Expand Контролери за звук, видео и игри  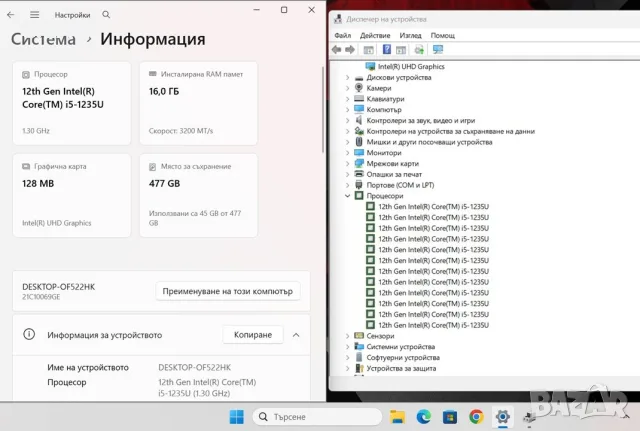347,120
